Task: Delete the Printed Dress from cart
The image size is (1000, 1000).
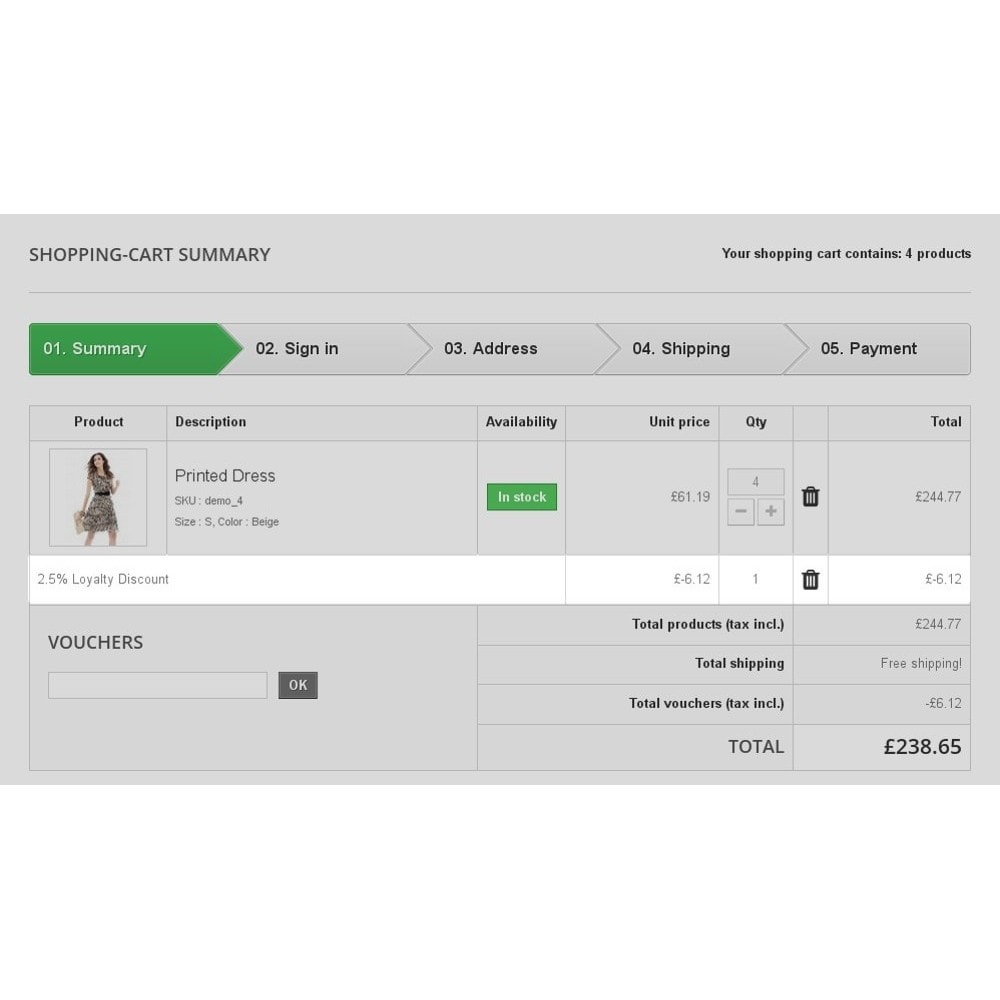Action: pyautogui.click(x=810, y=496)
